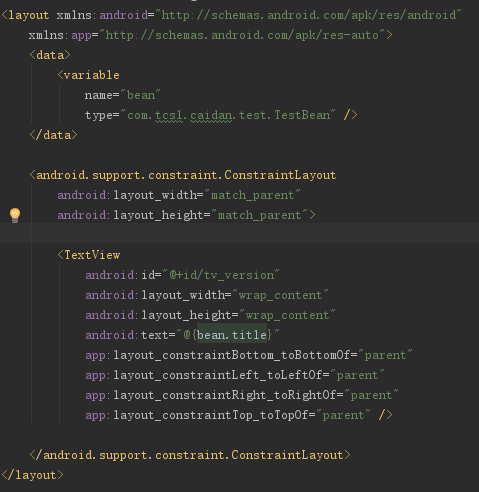Click the closing layout tag
This screenshot has height=492, width=479.
[32, 475]
